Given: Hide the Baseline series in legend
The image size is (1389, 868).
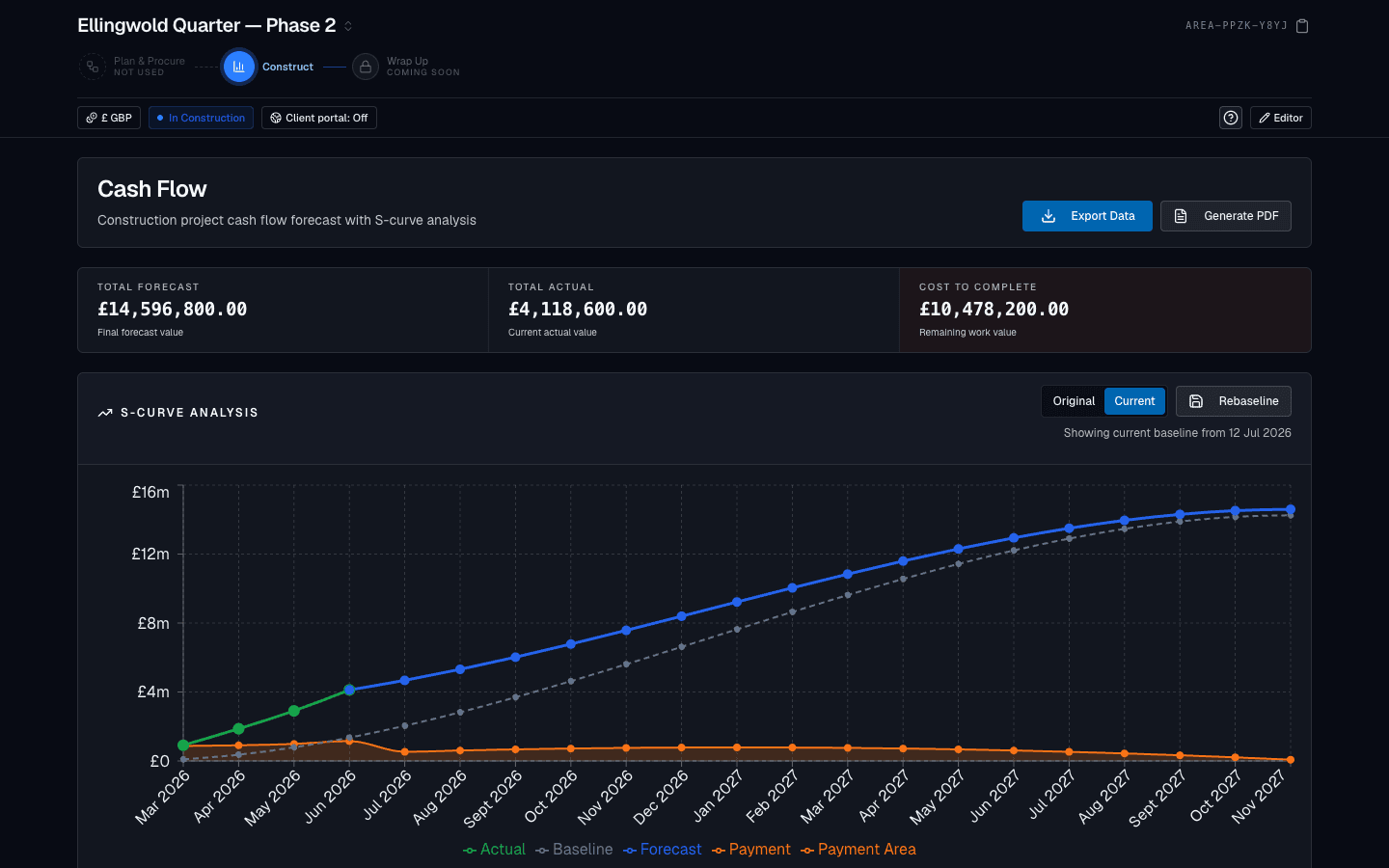Looking at the screenshot, I should click(x=575, y=850).
